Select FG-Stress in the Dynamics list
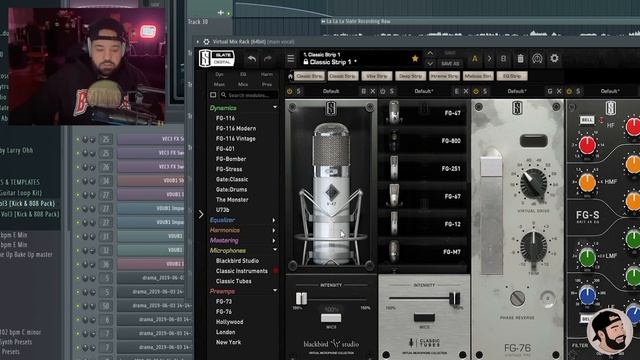Viewport: 640px width, 360px height. 229,169
